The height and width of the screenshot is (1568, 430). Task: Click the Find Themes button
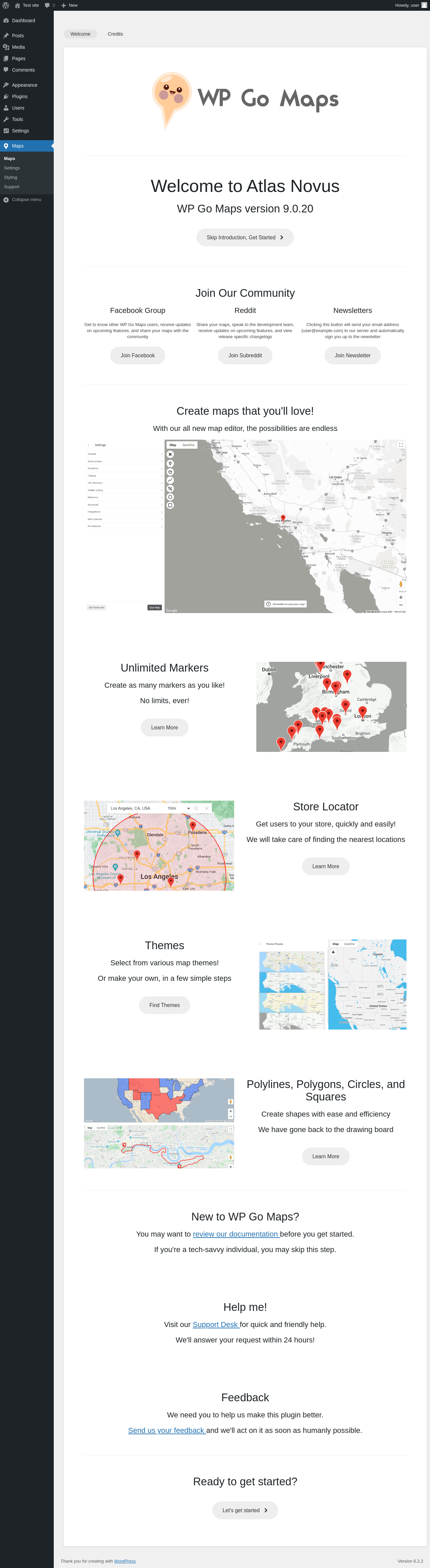(164, 1005)
